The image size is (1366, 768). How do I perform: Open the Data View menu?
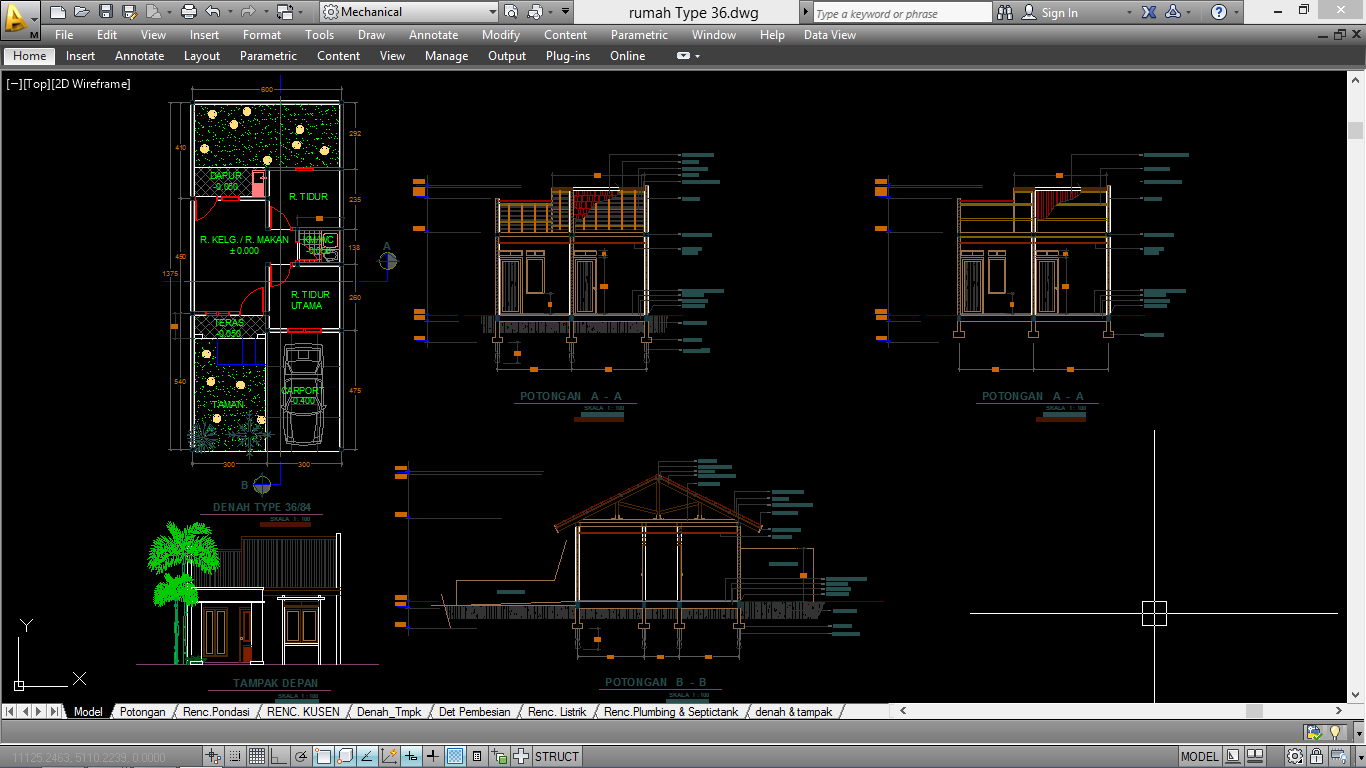tap(830, 35)
